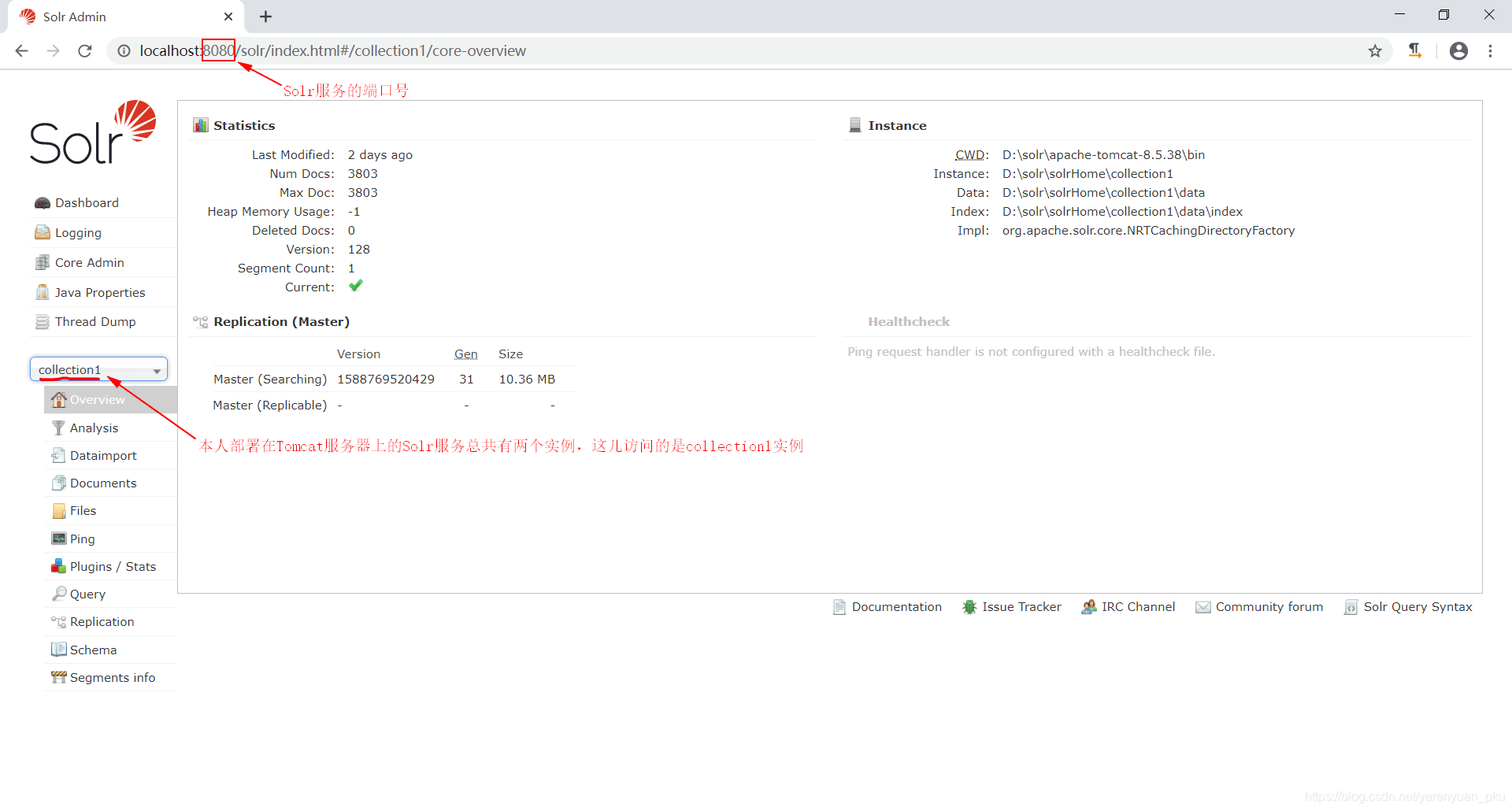Click the Files folder icon
The width and height of the screenshot is (1512, 811).
coord(59,511)
